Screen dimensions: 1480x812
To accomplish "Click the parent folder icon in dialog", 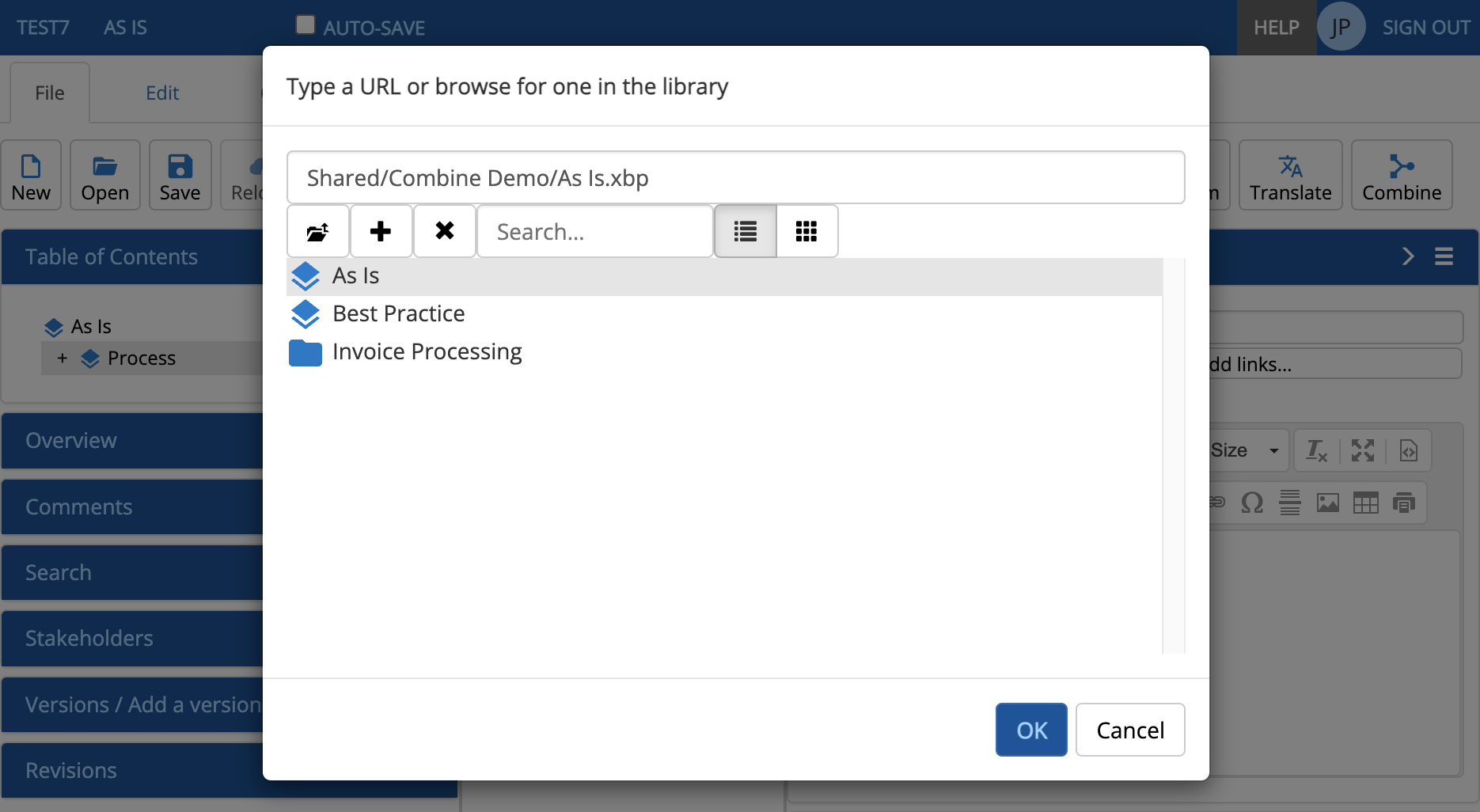I will point(317,232).
